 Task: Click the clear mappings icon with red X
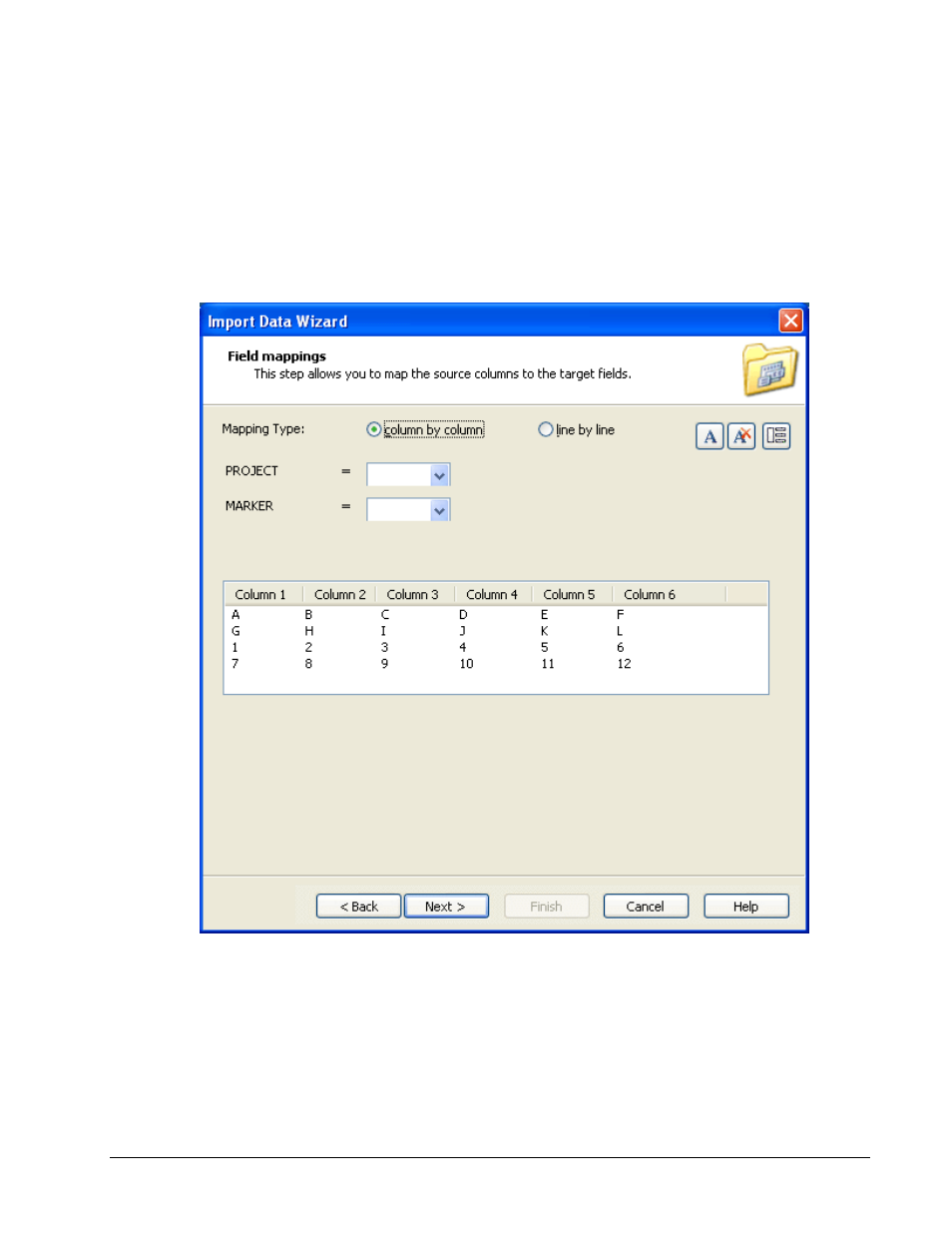coord(741,436)
